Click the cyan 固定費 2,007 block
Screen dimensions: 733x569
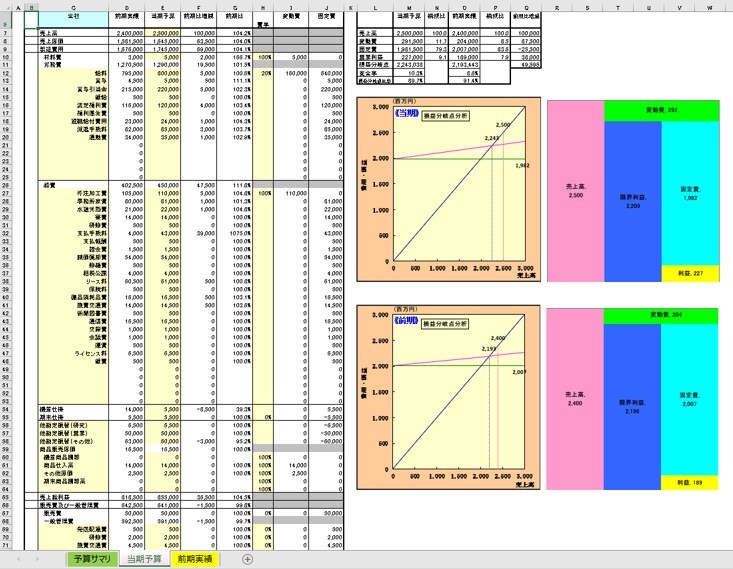pos(690,399)
